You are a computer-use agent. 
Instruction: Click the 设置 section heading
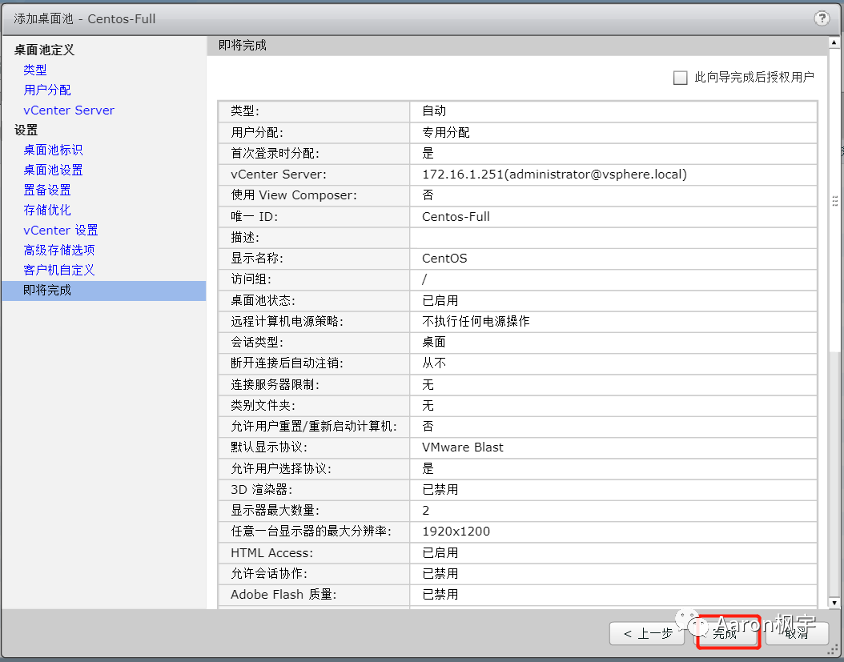tap(26, 130)
